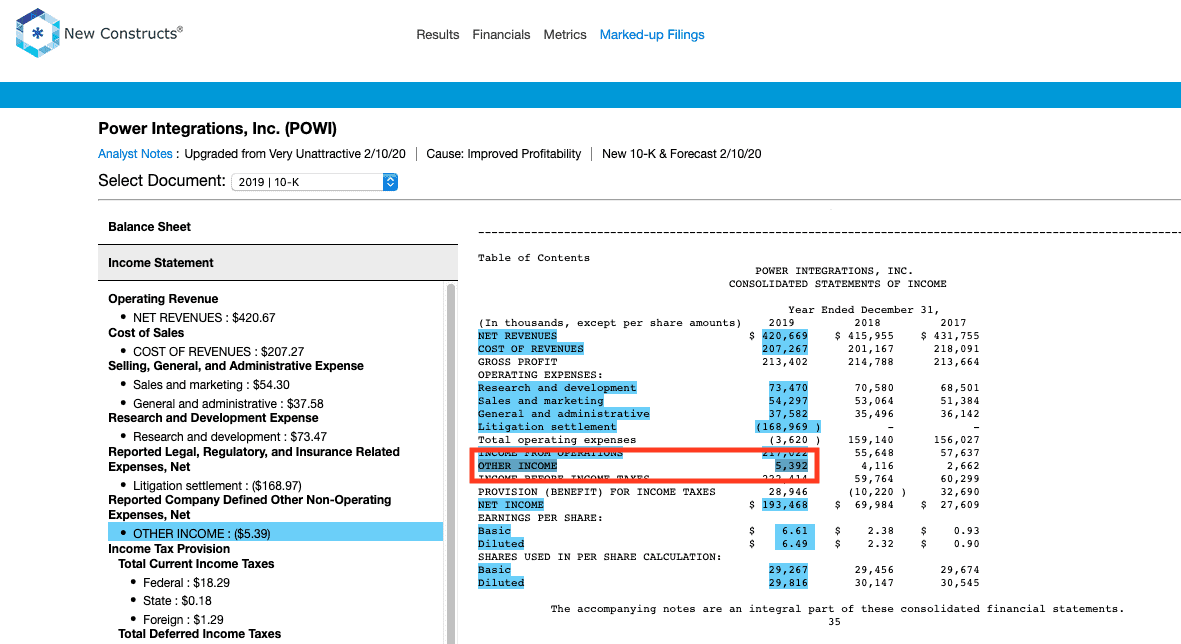Collapse the Income Statement section
The width and height of the screenshot is (1181, 644).
click(278, 263)
